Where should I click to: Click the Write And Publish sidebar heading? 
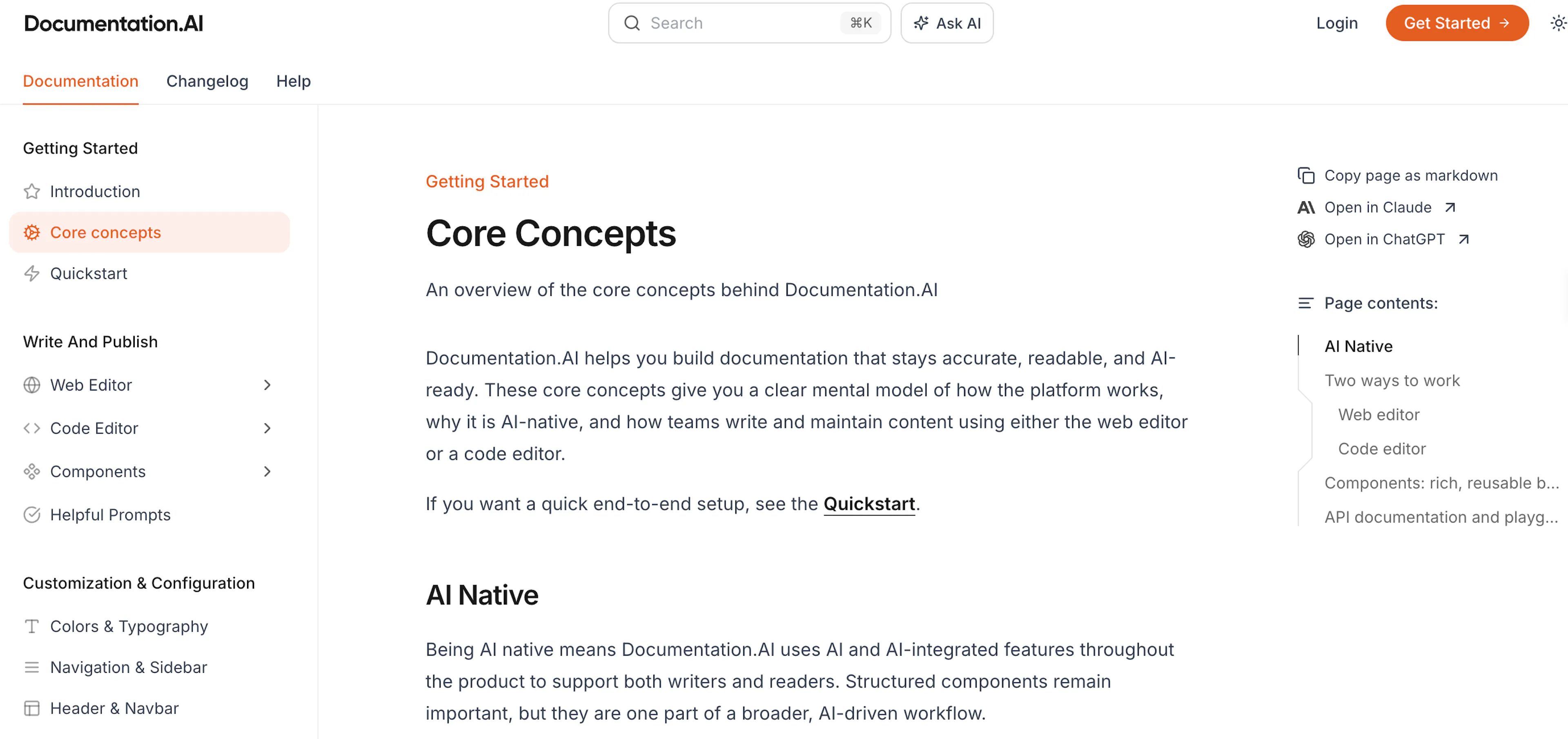[x=90, y=342]
